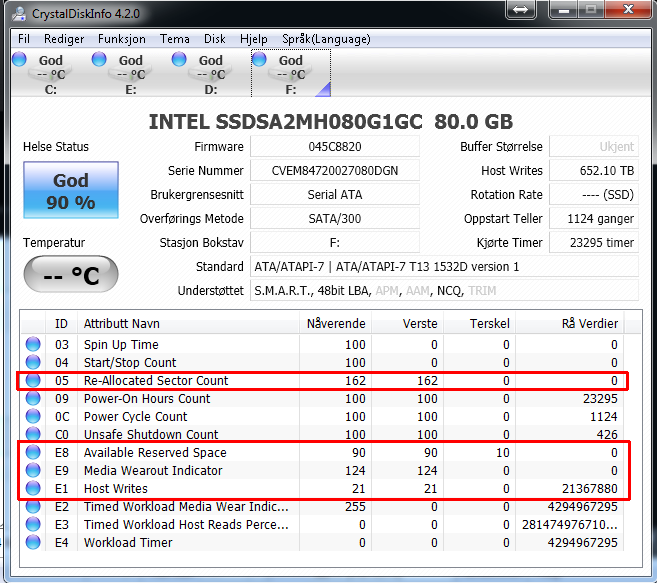Select the Available Reserved Space attribute name
Screen dimensions: 657x583
coord(155,453)
